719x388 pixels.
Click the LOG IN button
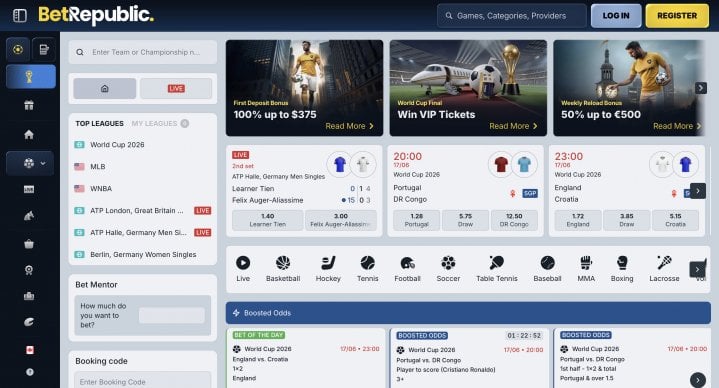(x=616, y=16)
